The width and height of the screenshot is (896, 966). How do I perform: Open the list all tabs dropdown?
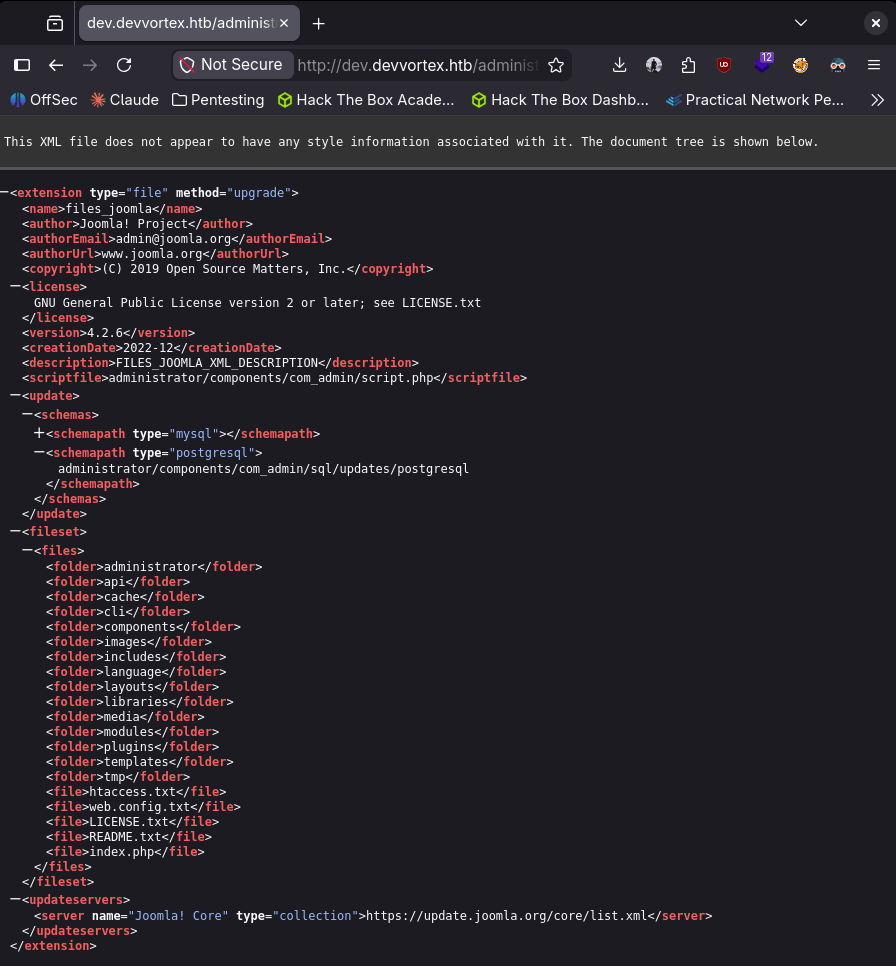point(801,23)
